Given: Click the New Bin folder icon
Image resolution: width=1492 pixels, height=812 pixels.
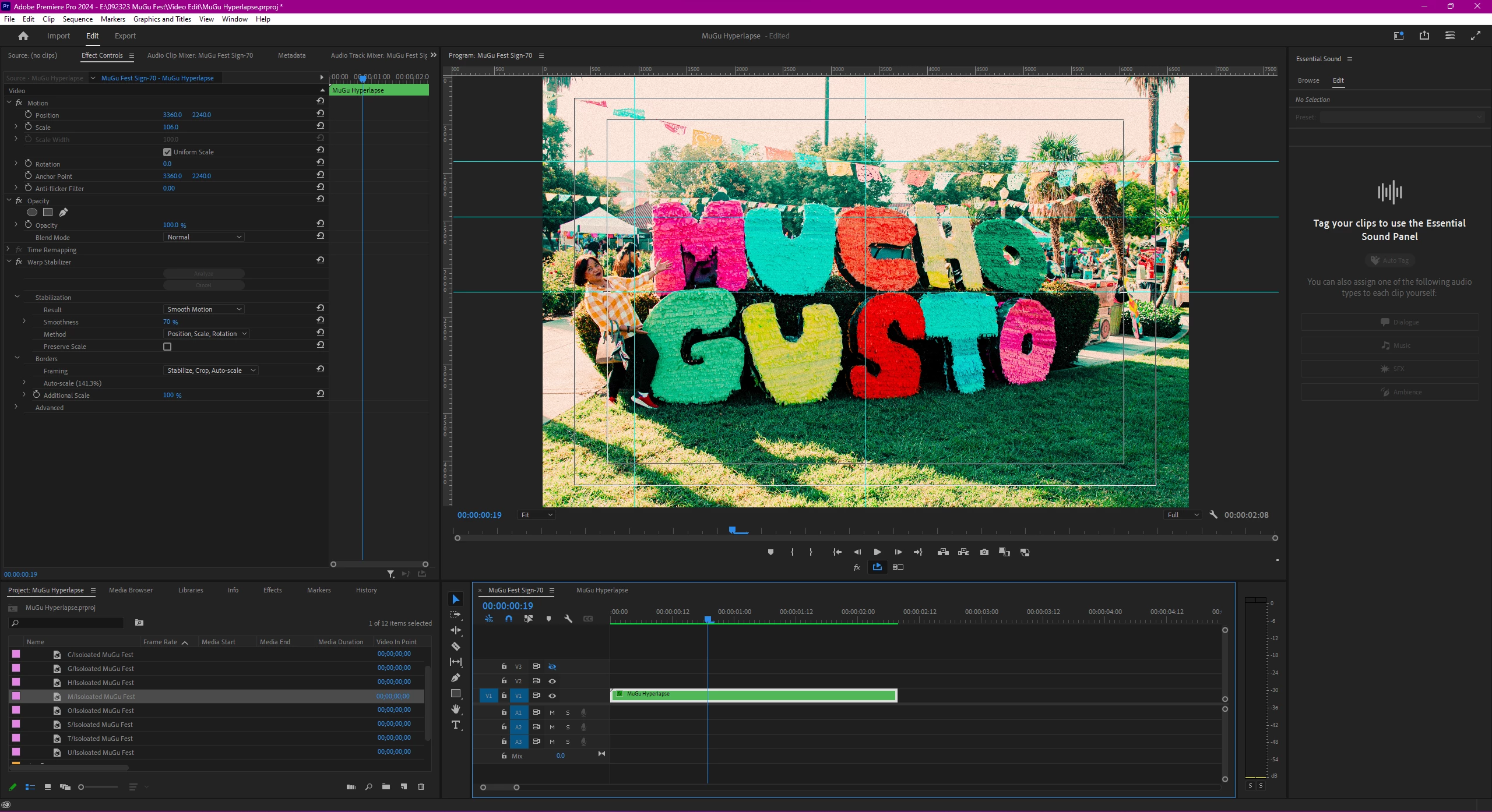Looking at the screenshot, I should (x=386, y=787).
